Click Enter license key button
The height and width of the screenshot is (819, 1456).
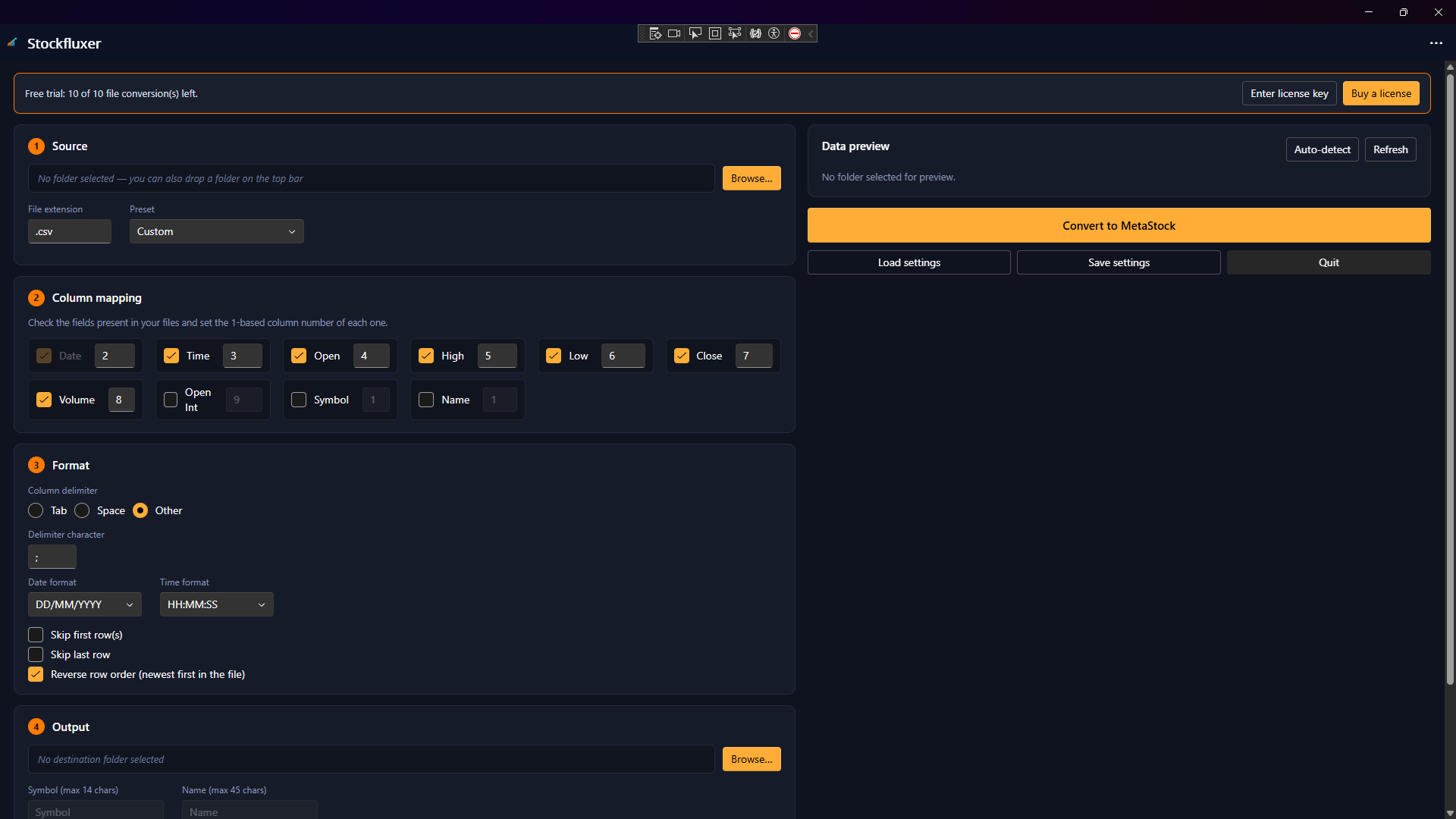pyautogui.click(x=1289, y=93)
